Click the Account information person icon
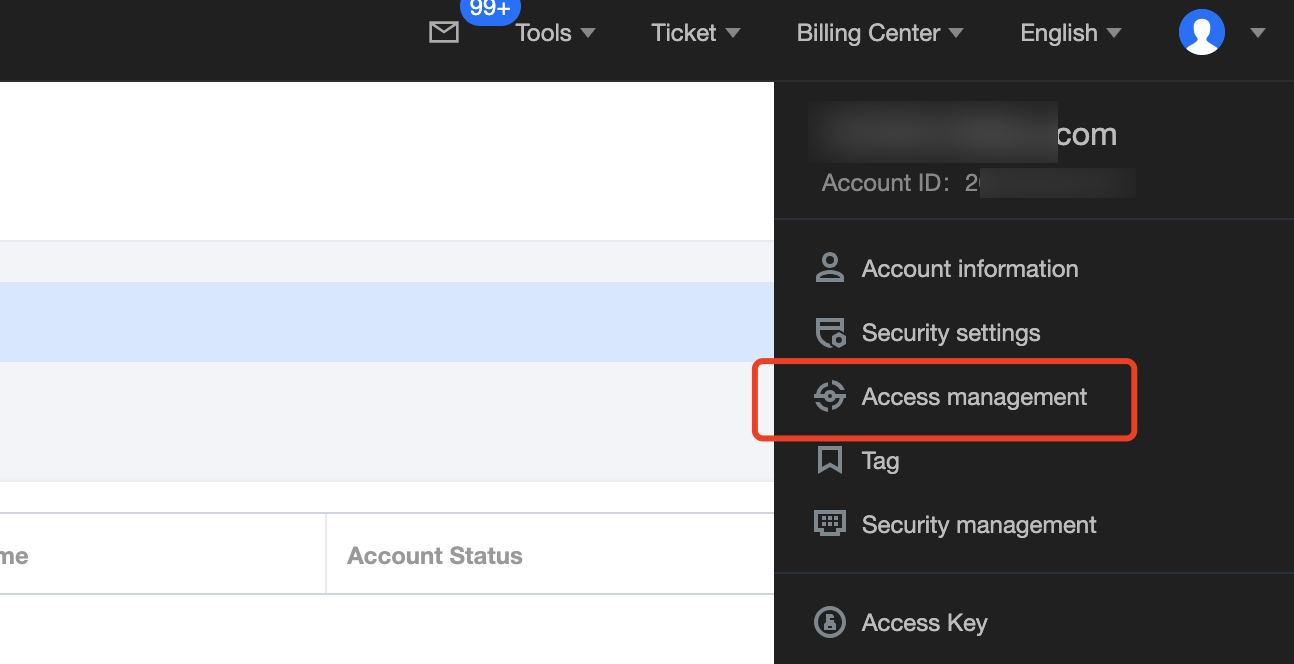Viewport: 1294px width, 664px height. (x=829, y=268)
